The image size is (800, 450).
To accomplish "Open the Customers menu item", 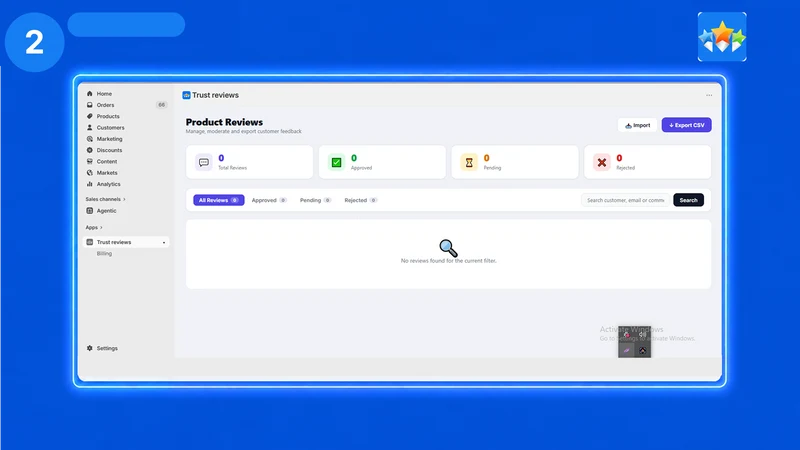I will pyautogui.click(x=111, y=128).
